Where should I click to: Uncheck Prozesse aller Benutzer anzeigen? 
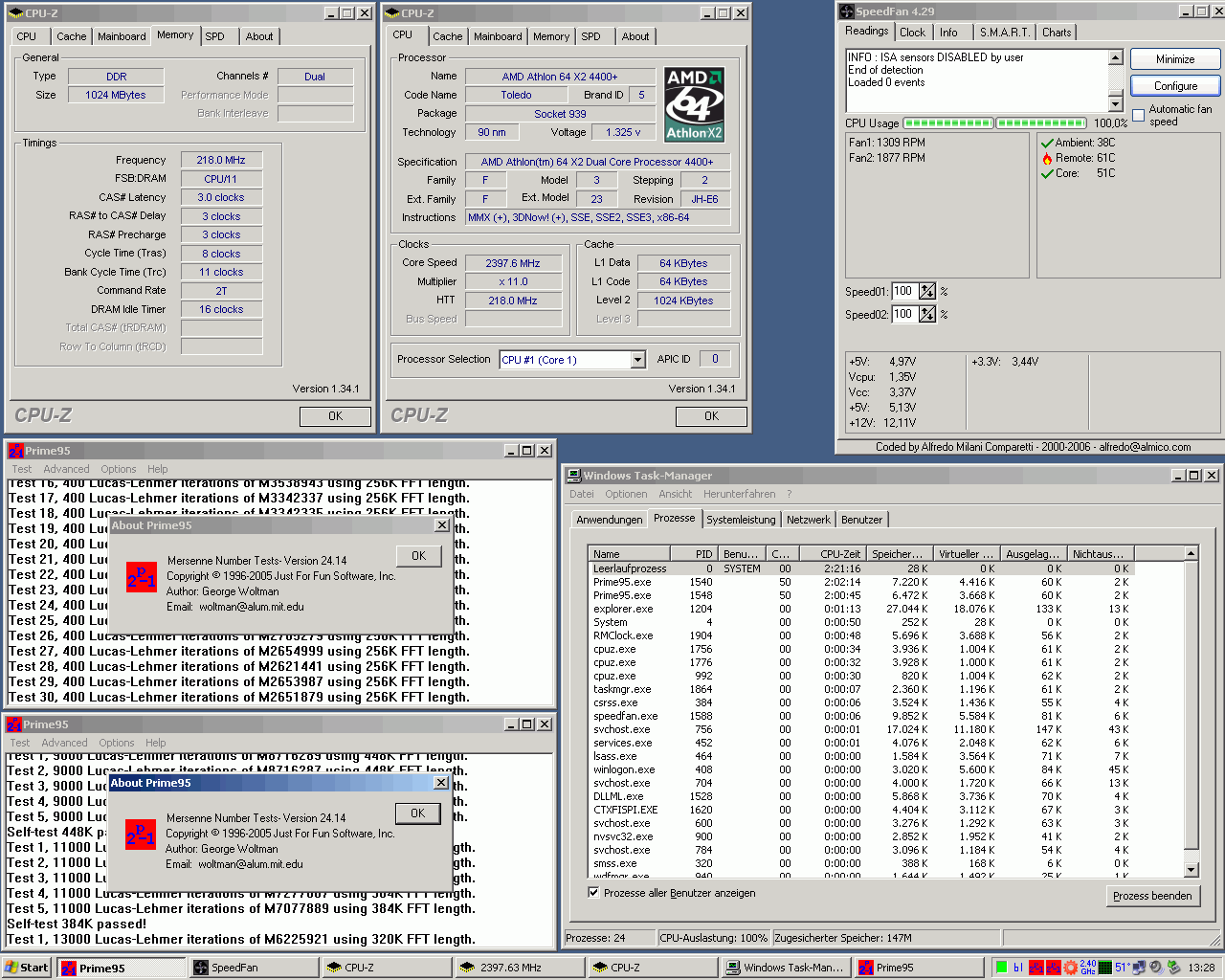(593, 893)
